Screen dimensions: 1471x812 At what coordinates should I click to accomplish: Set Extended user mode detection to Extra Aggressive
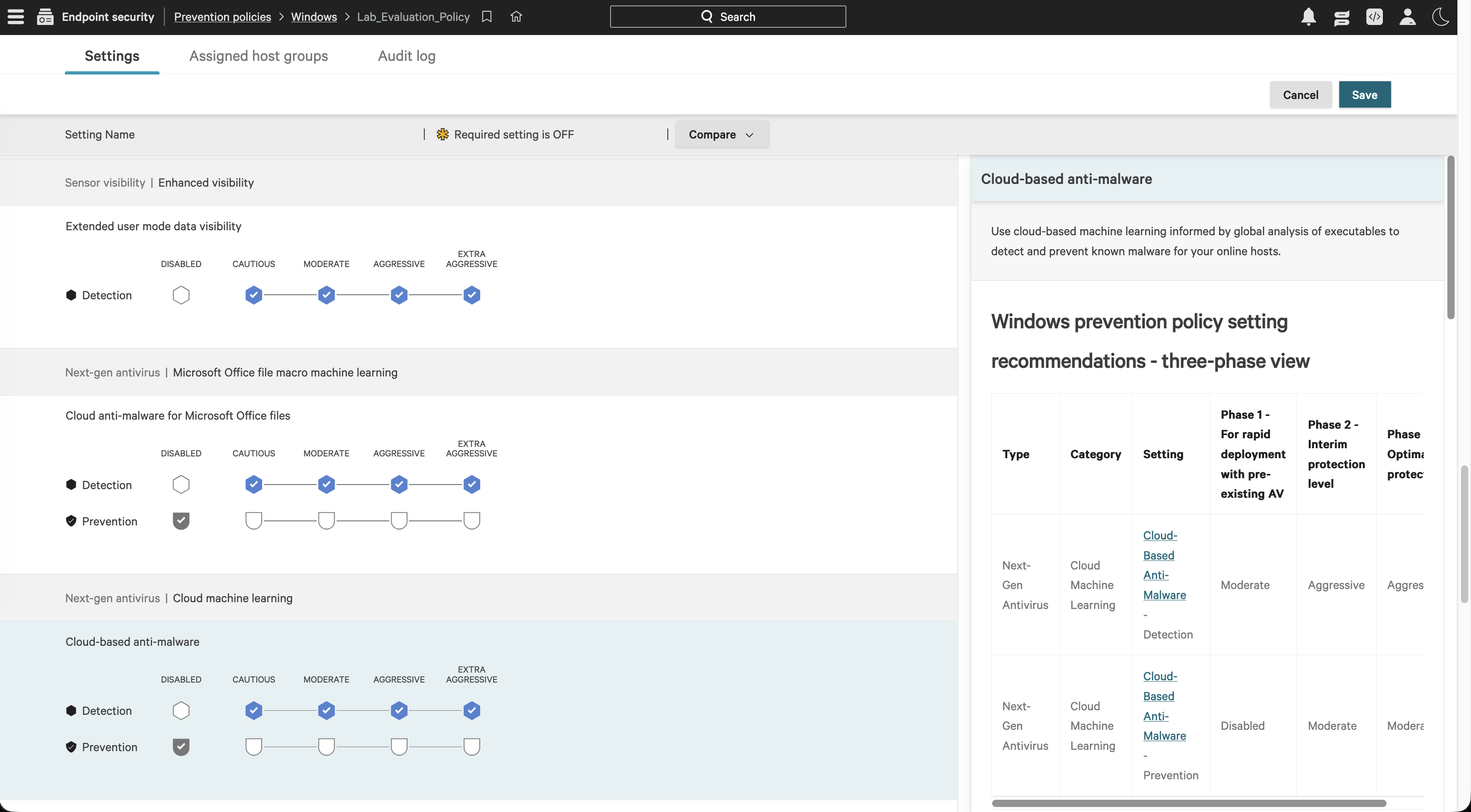472,295
